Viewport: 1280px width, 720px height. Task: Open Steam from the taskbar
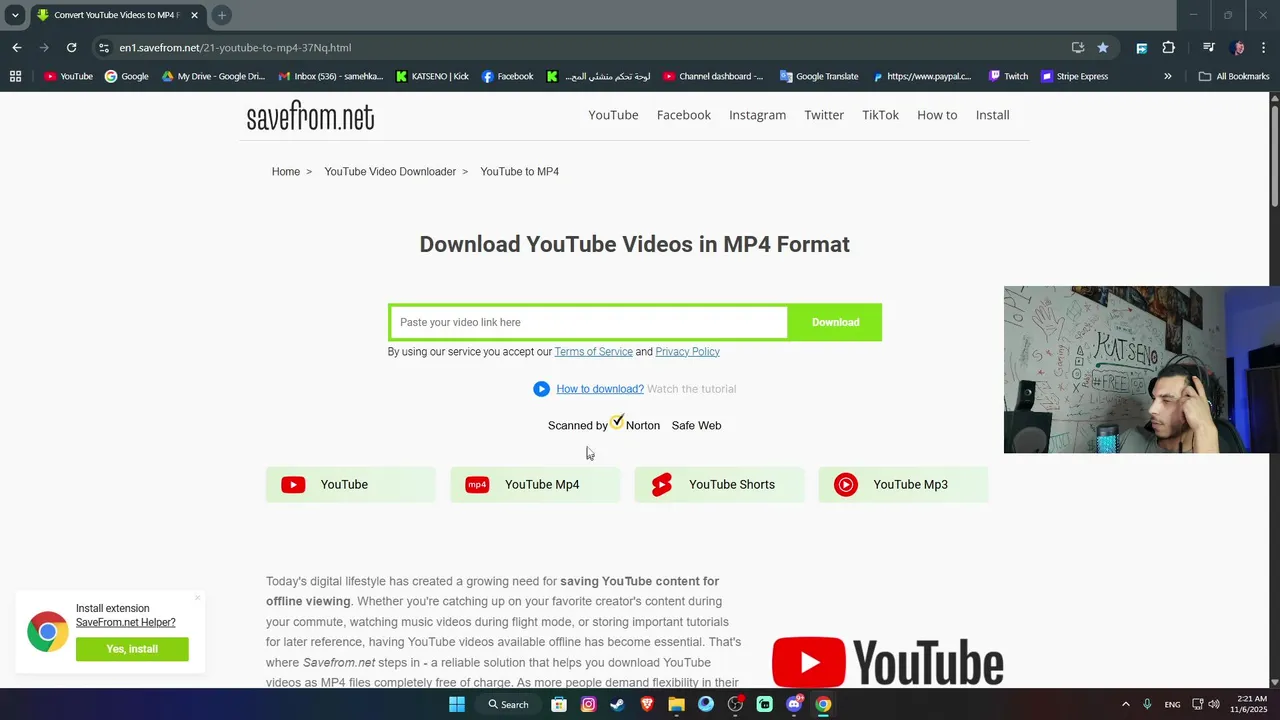[617, 704]
